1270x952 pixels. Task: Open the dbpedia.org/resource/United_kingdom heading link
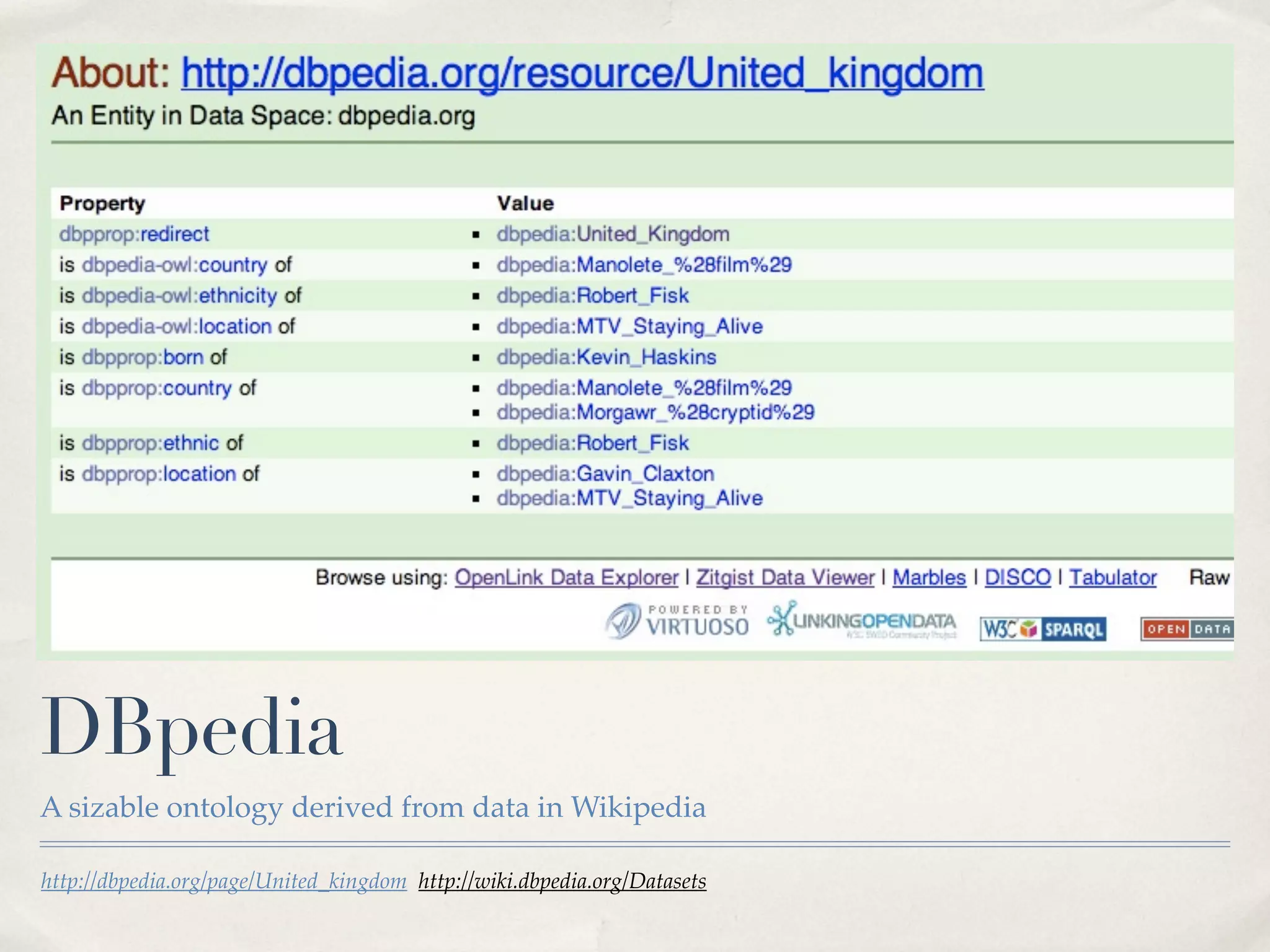pos(582,73)
